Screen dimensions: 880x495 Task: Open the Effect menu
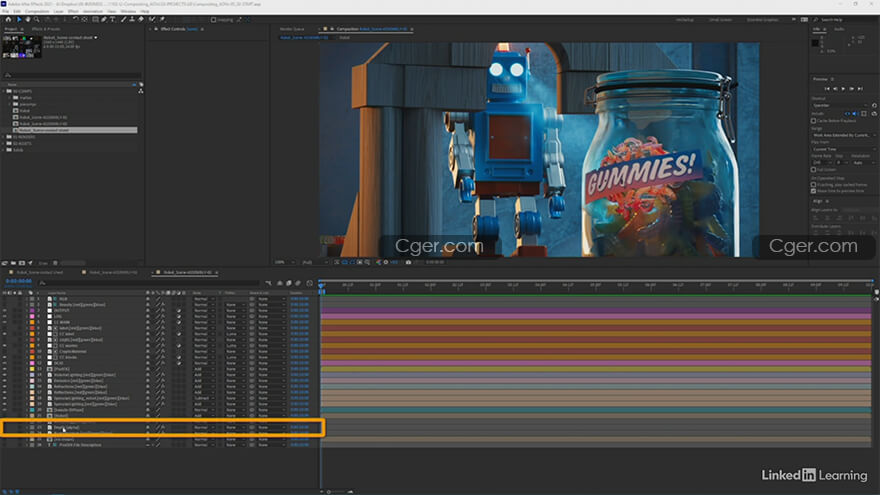click(74, 11)
